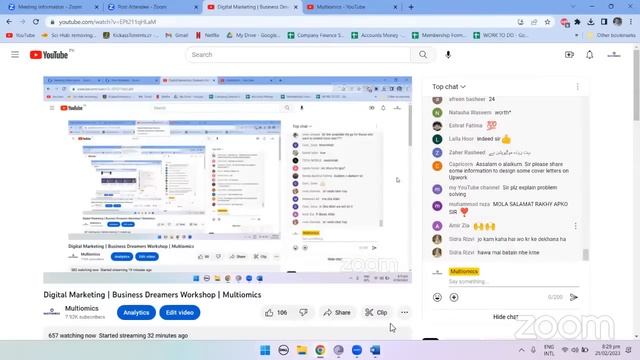The width and height of the screenshot is (640, 360).
Task: Click the taskbar clock and date
Action: click(x=607, y=350)
